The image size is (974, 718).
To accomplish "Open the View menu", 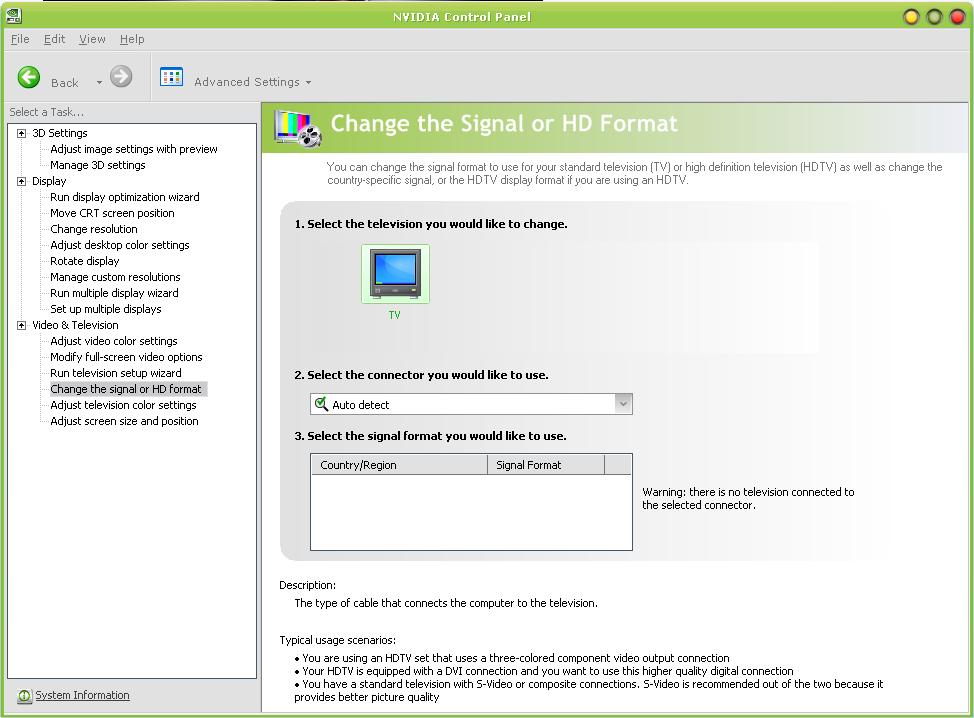I will (92, 39).
